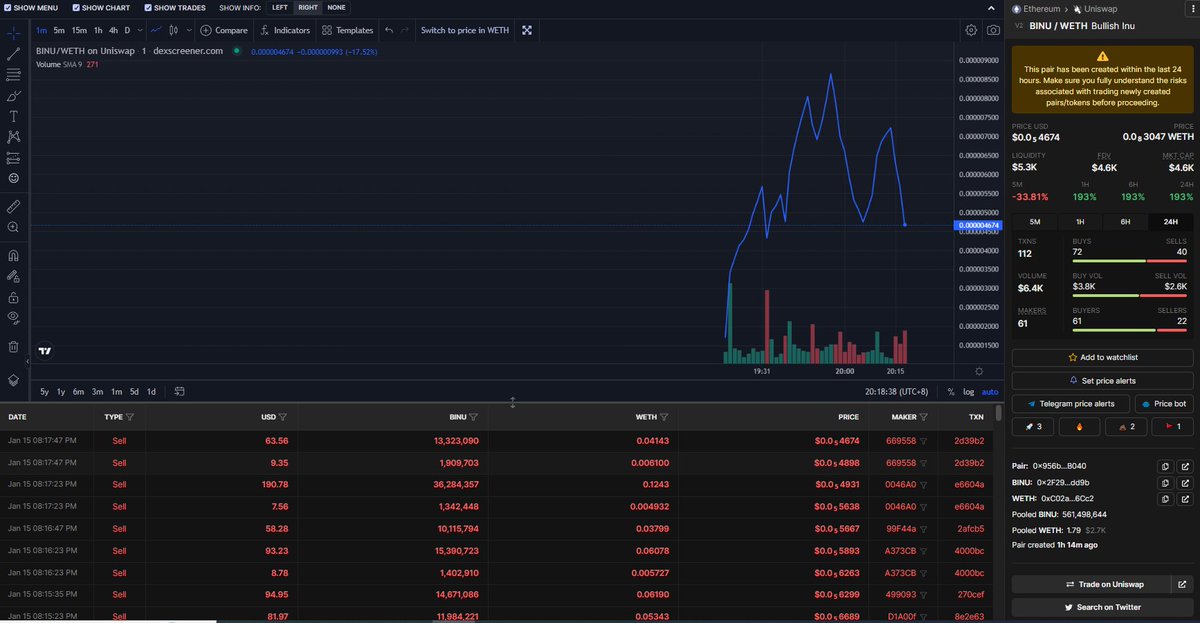Viewport: 1200px width, 623px height.
Task: Click the undo arrow in chart toolbar
Action: pos(389,30)
